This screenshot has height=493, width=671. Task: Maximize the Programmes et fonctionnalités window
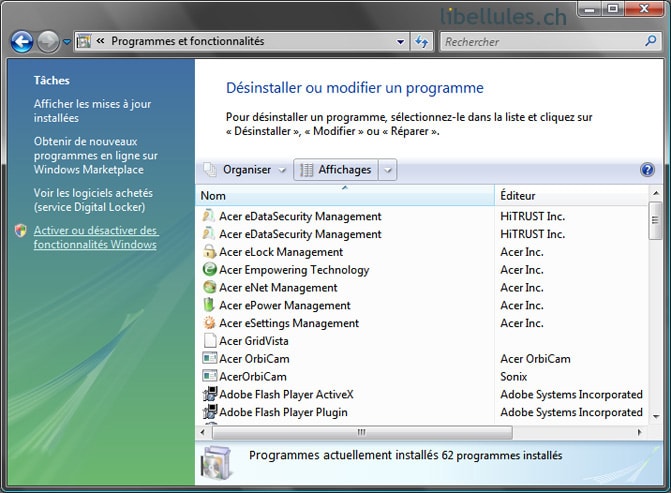pos(613,9)
